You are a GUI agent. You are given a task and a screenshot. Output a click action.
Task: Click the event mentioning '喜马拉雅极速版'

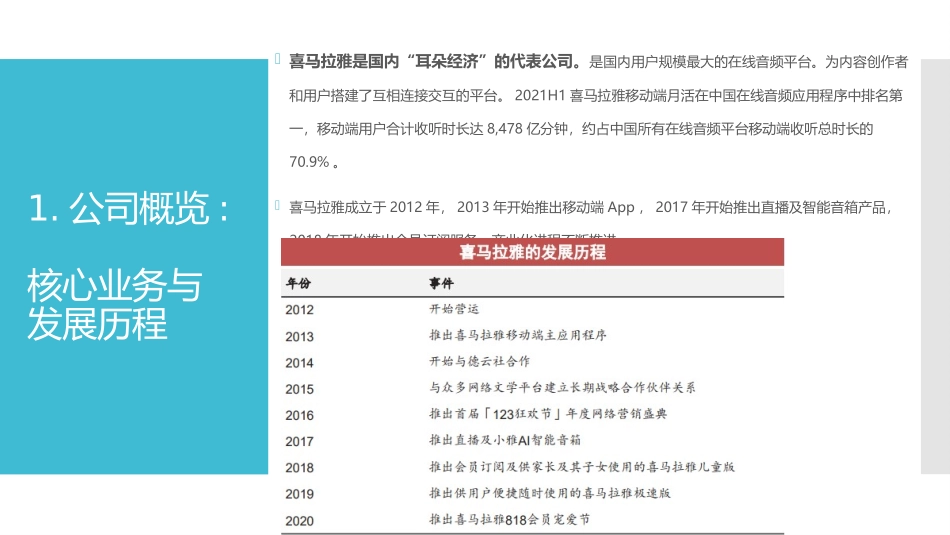(x=550, y=493)
